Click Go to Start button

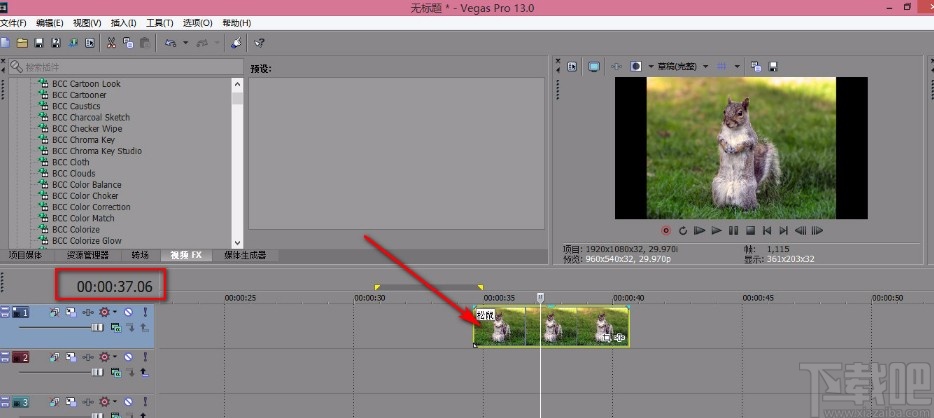coord(767,230)
